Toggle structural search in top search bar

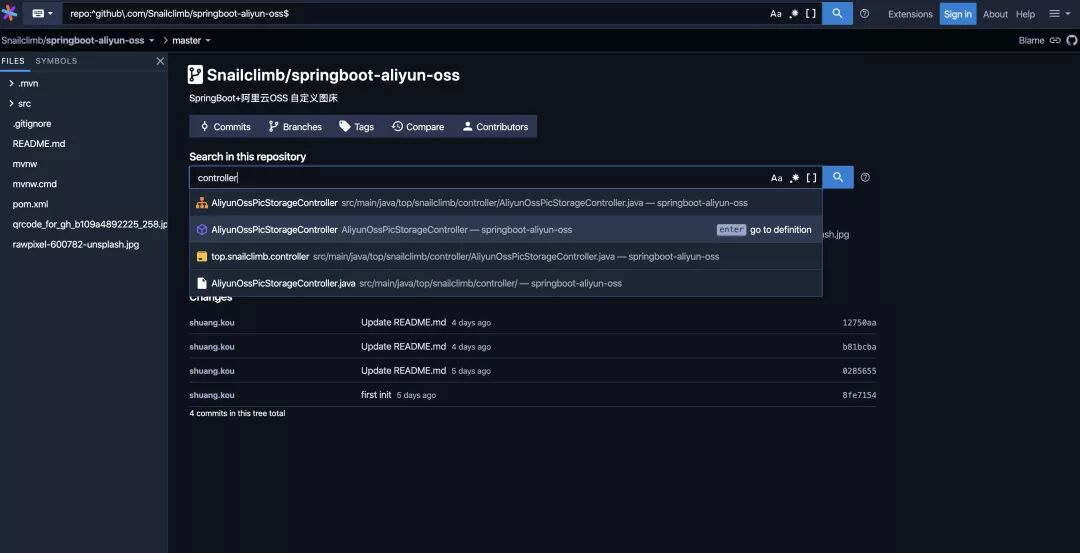tap(811, 14)
